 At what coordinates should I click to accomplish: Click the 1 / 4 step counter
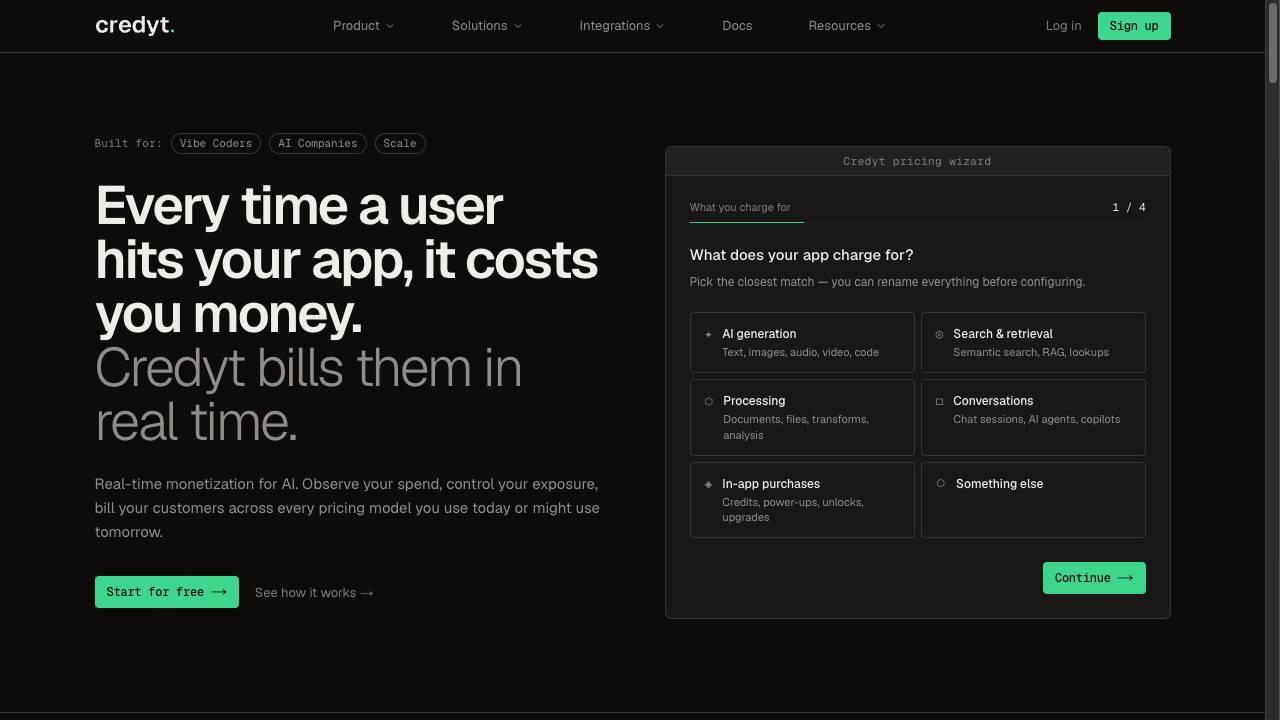[1129, 207]
